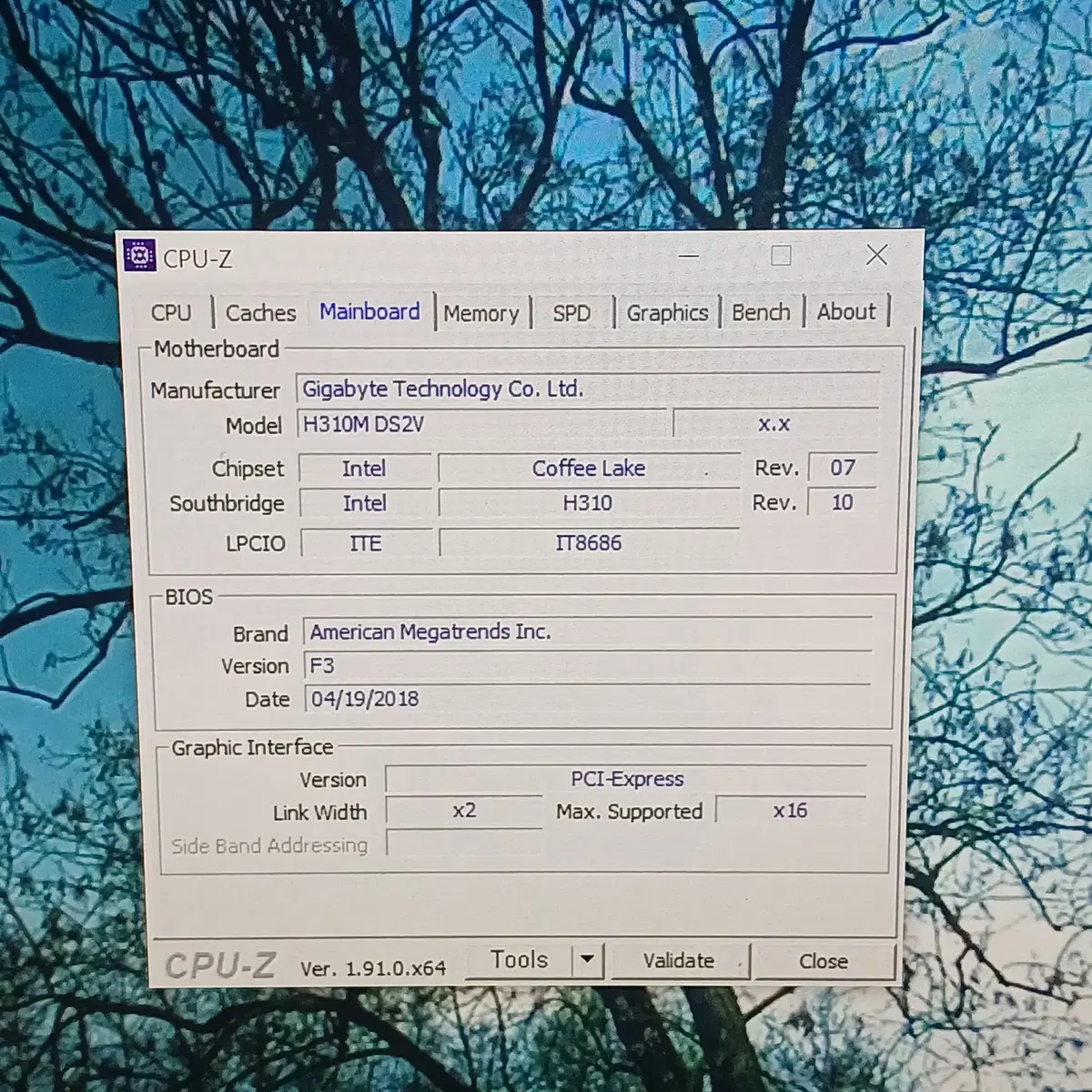1092x1092 pixels.
Task: Open the SPD tab
Action: [x=571, y=313]
